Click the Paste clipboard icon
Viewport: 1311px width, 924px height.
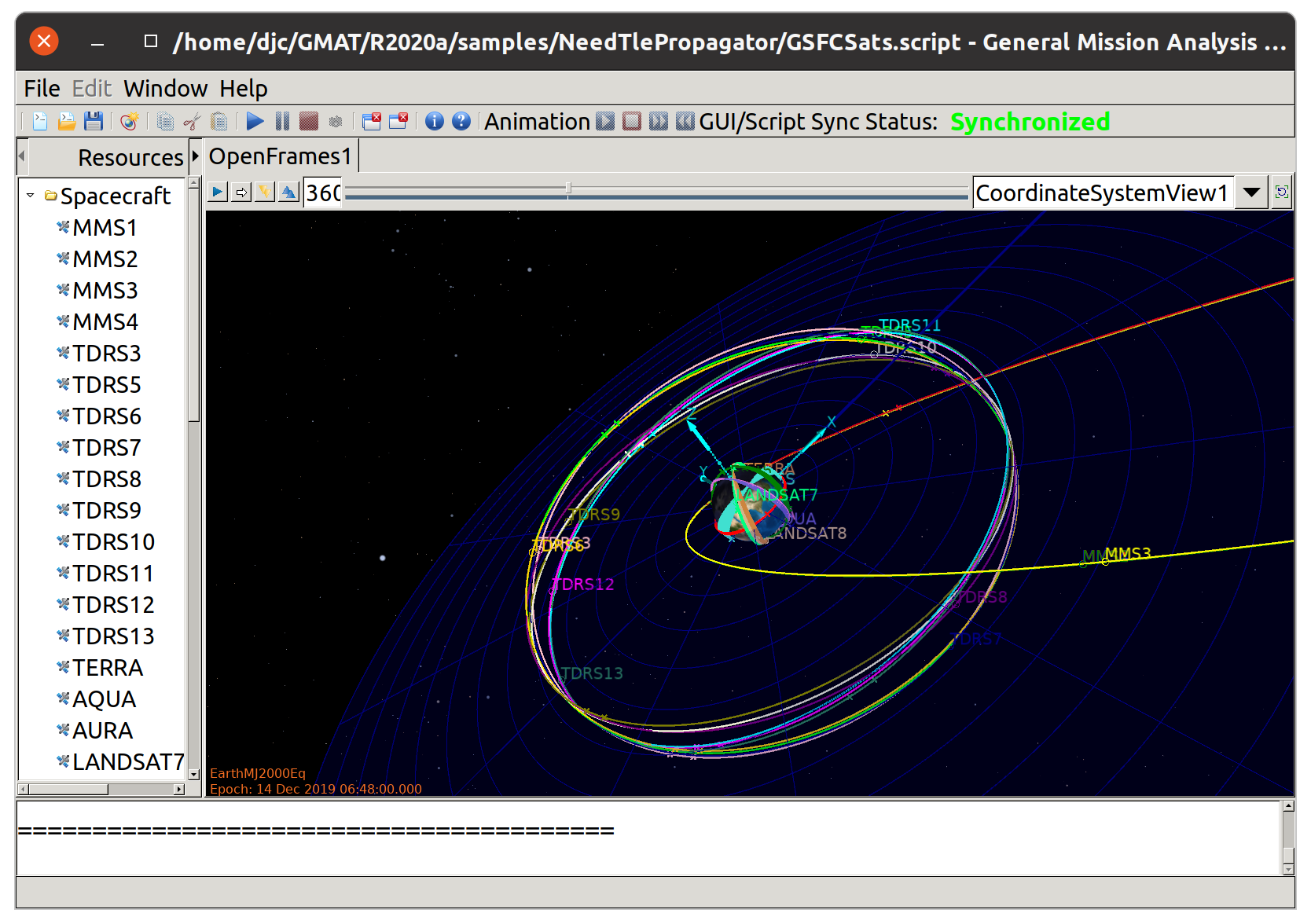tap(219, 122)
